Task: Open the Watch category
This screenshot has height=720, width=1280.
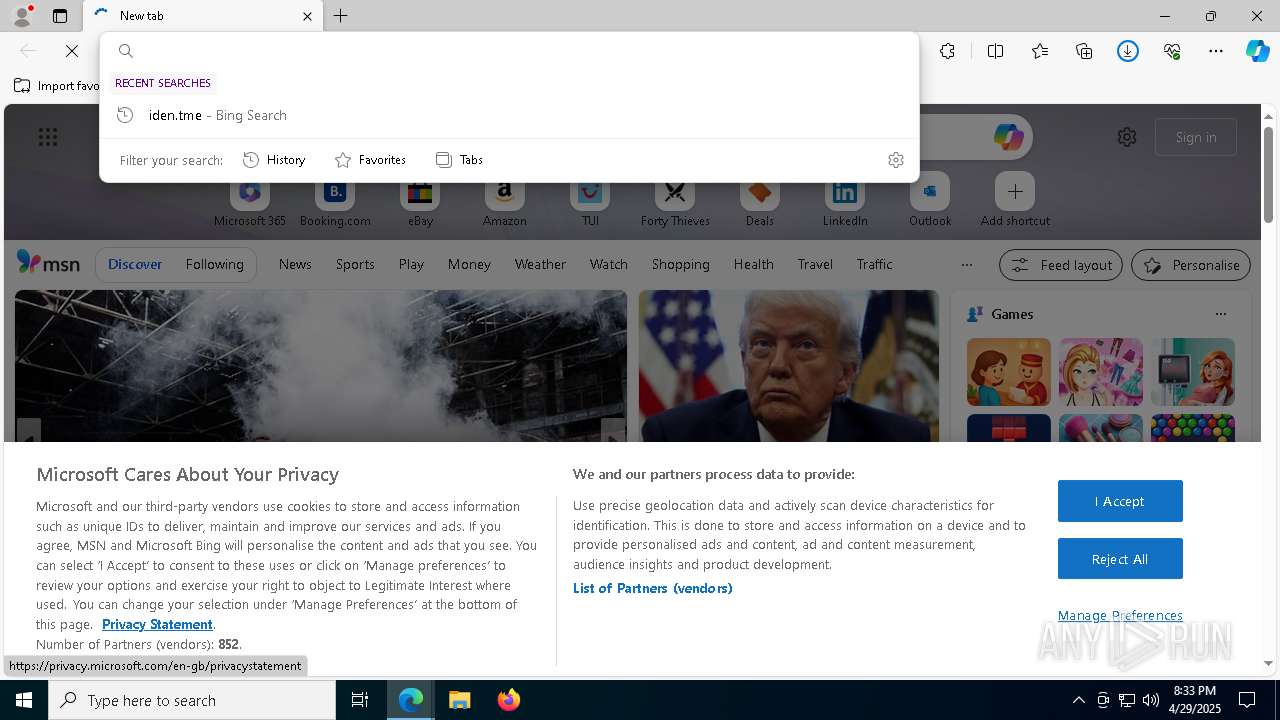Action: [609, 265]
